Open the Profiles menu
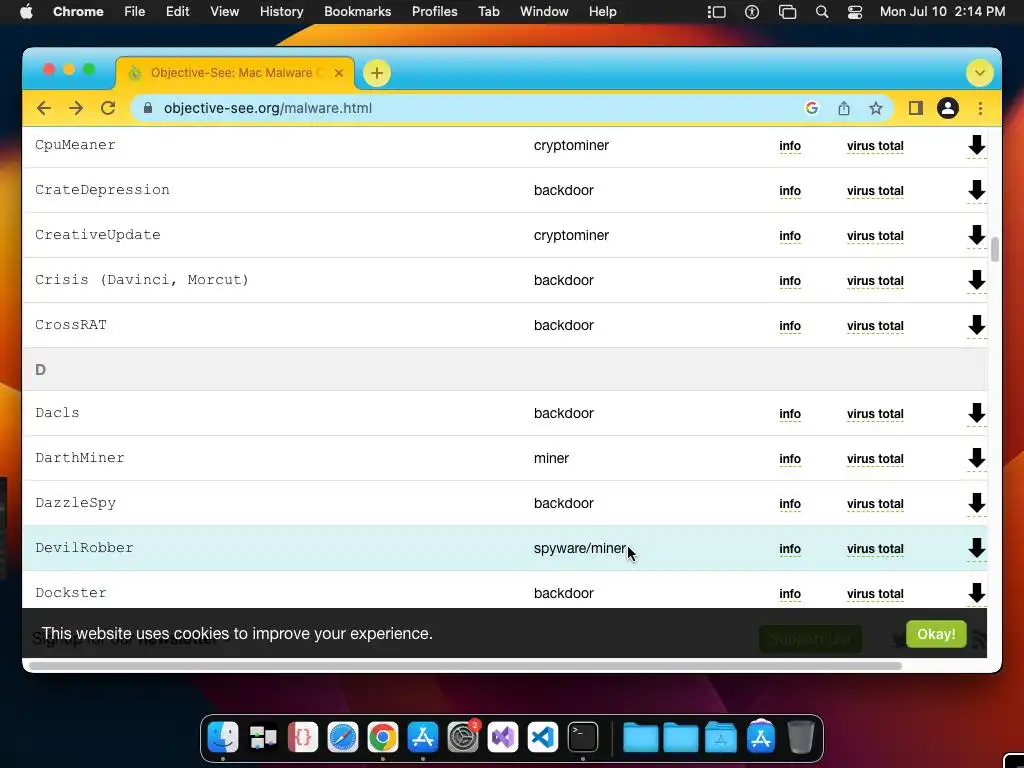The height and width of the screenshot is (768, 1024). click(x=434, y=12)
